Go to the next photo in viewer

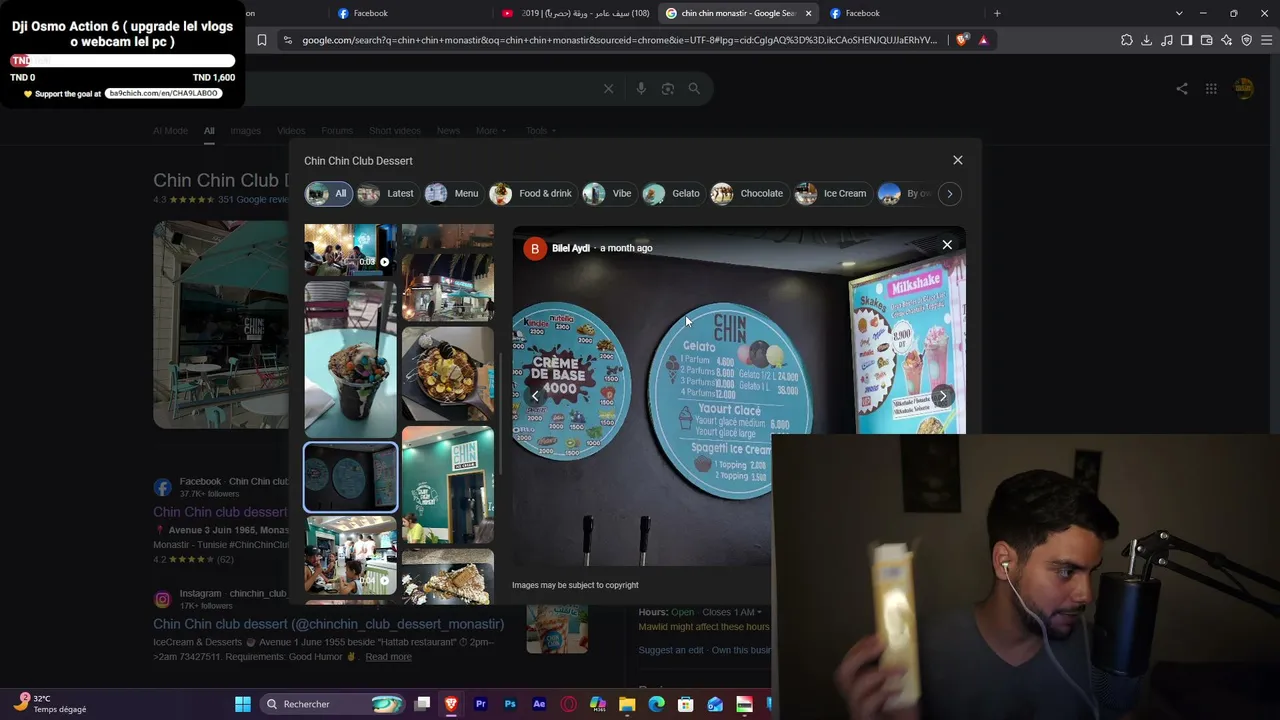pos(942,396)
